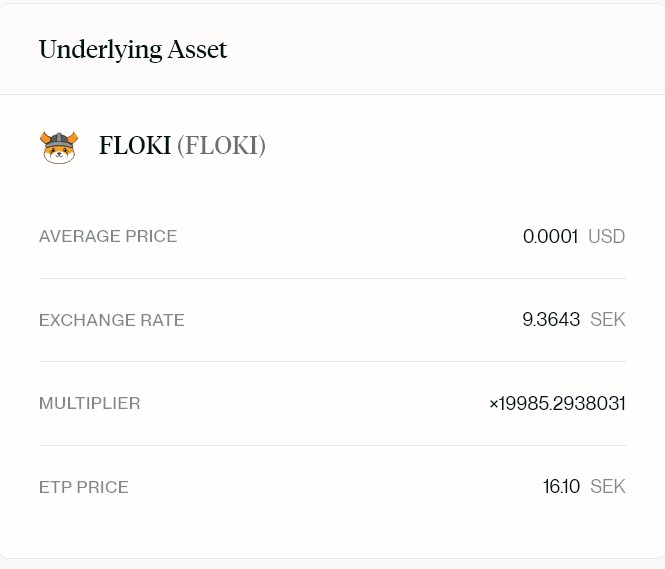
Task: Click the divider line below Exchange Rate row
Action: [332, 362]
